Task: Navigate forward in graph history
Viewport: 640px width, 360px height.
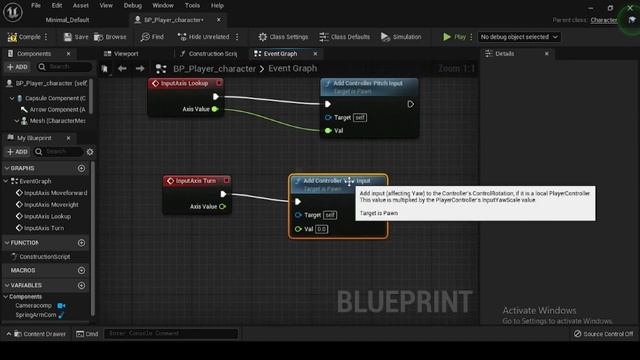Action: [x=140, y=69]
